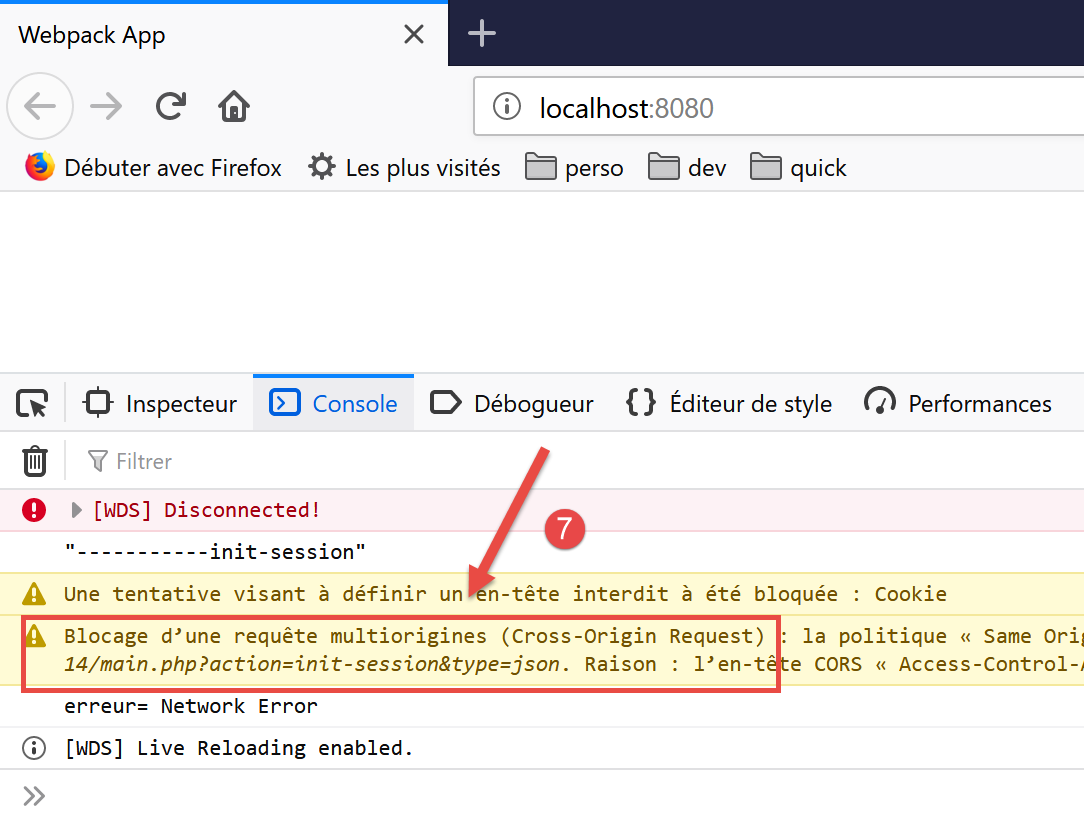Expand the WDS Disconnected error message
1084x817 pixels.
[77, 510]
